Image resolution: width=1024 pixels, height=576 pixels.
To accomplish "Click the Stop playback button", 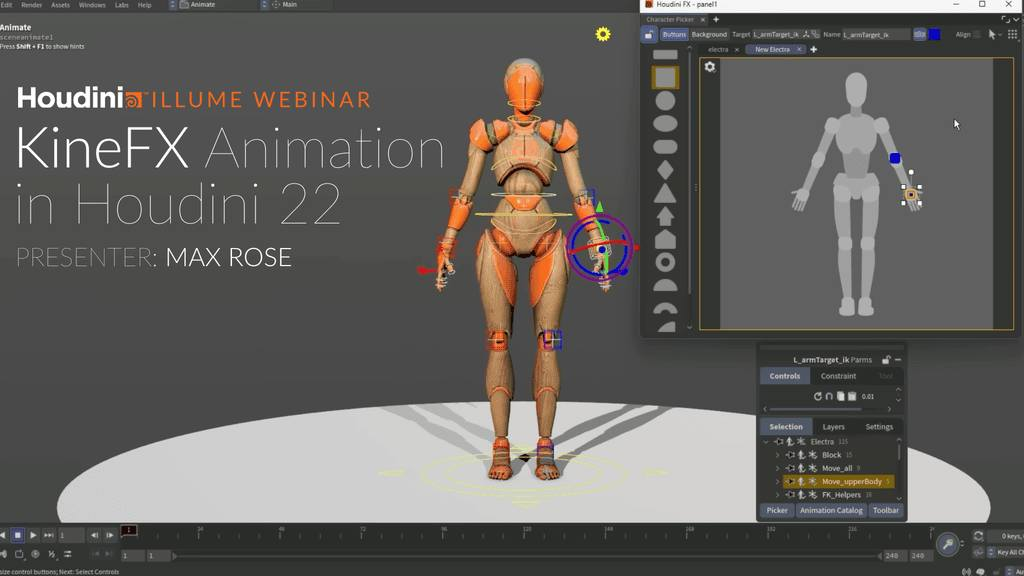I will pos(18,536).
